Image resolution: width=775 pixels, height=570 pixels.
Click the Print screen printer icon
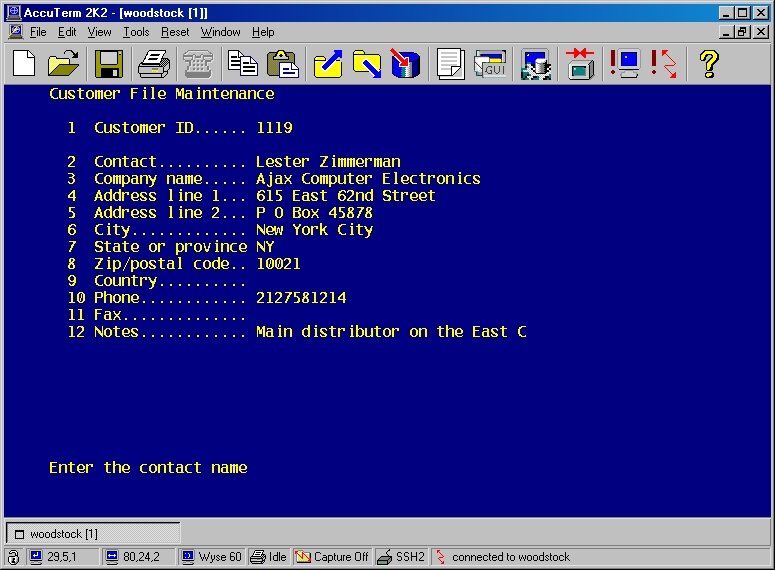pos(154,64)
